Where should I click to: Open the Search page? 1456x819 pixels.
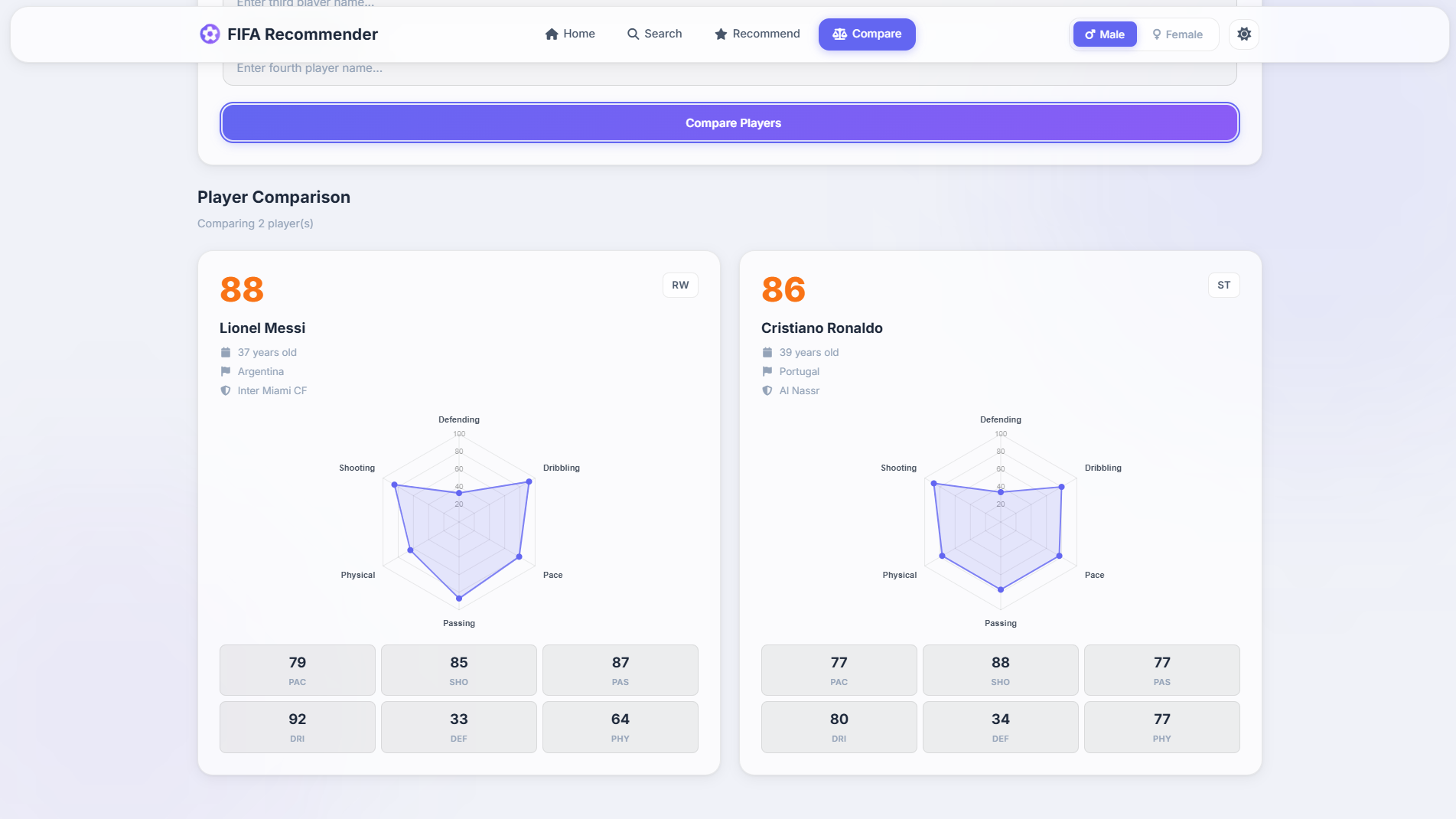click(654, 34)
